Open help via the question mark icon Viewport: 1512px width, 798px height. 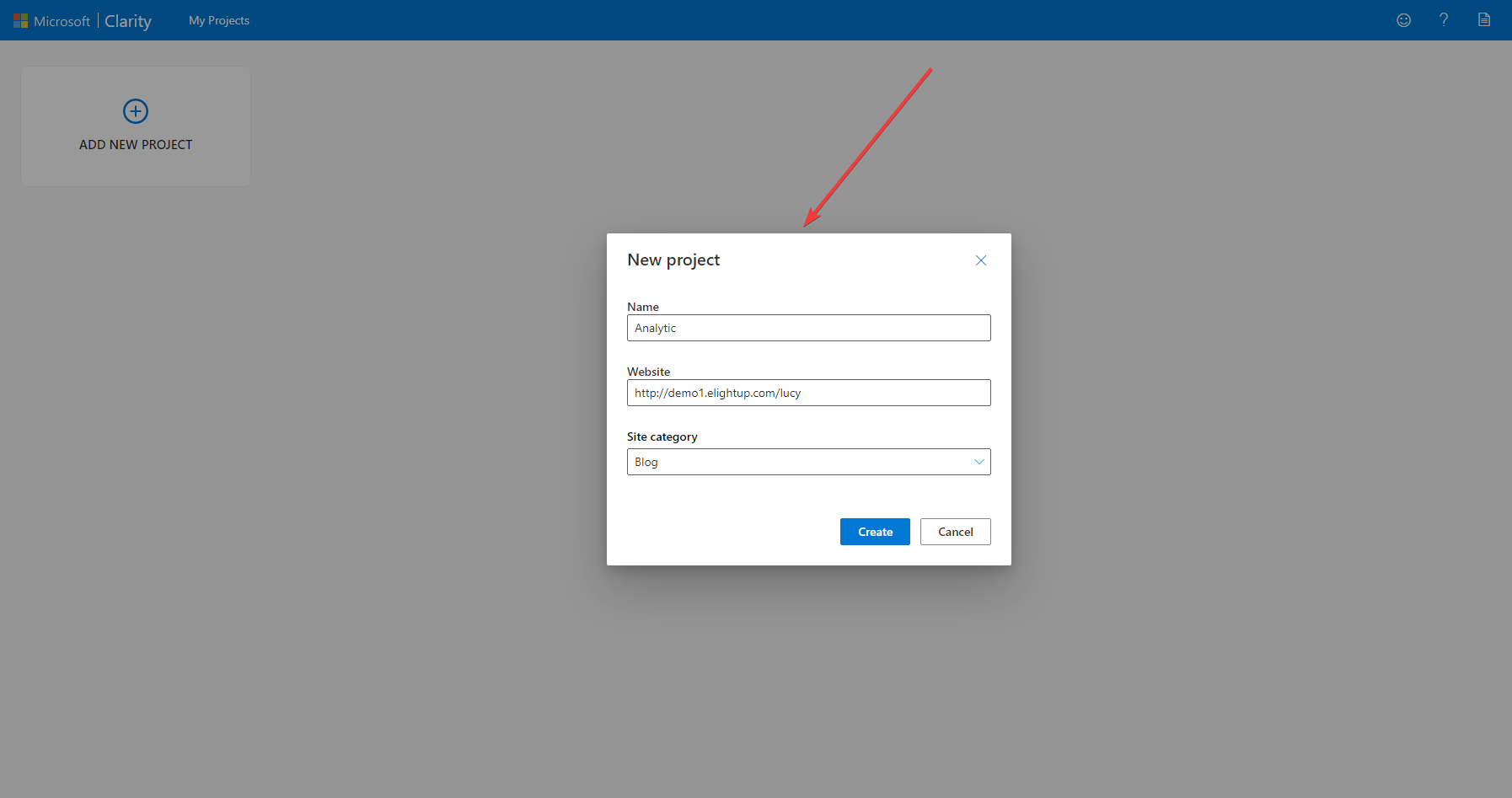(1444, 19)
